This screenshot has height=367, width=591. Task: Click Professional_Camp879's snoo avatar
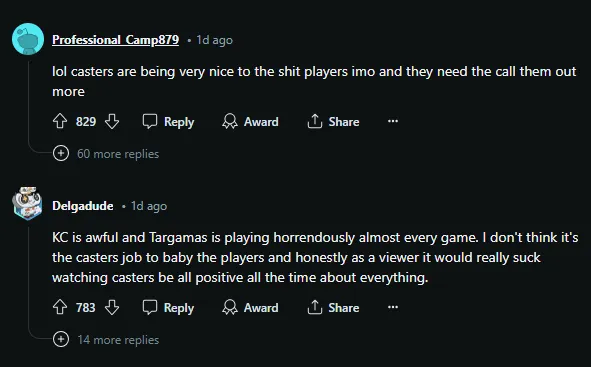point(28,39)
